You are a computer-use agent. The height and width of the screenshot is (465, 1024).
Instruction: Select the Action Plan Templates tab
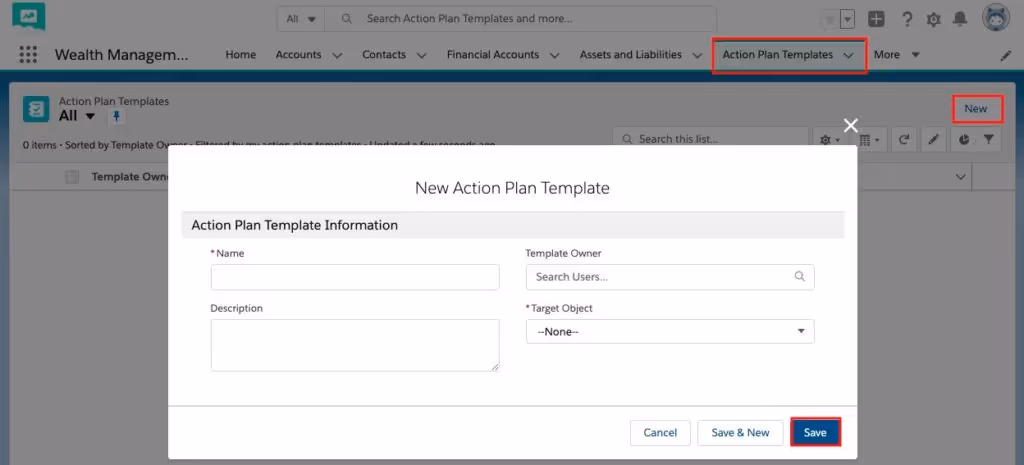point(778,55)
